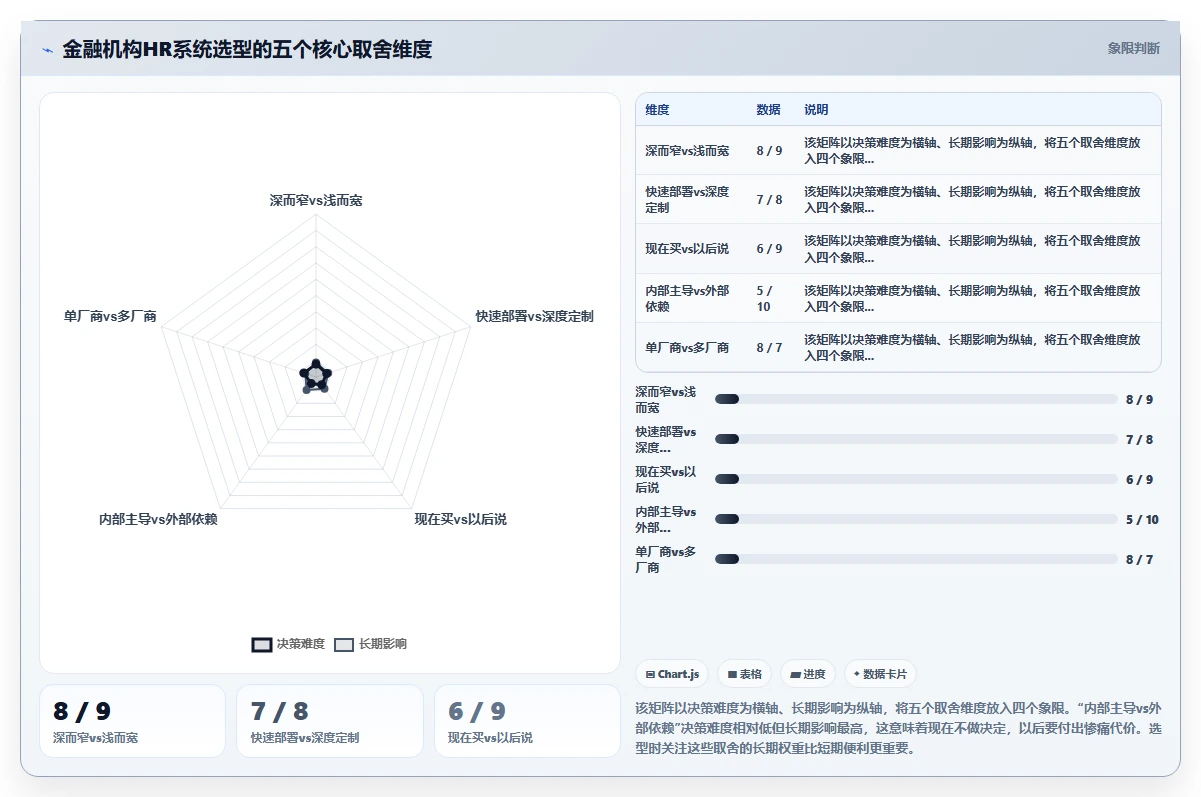Click the description in the 现在买vs以后说 table row
This screenshot has height=797, width=1201.
(x=972, y=249)
